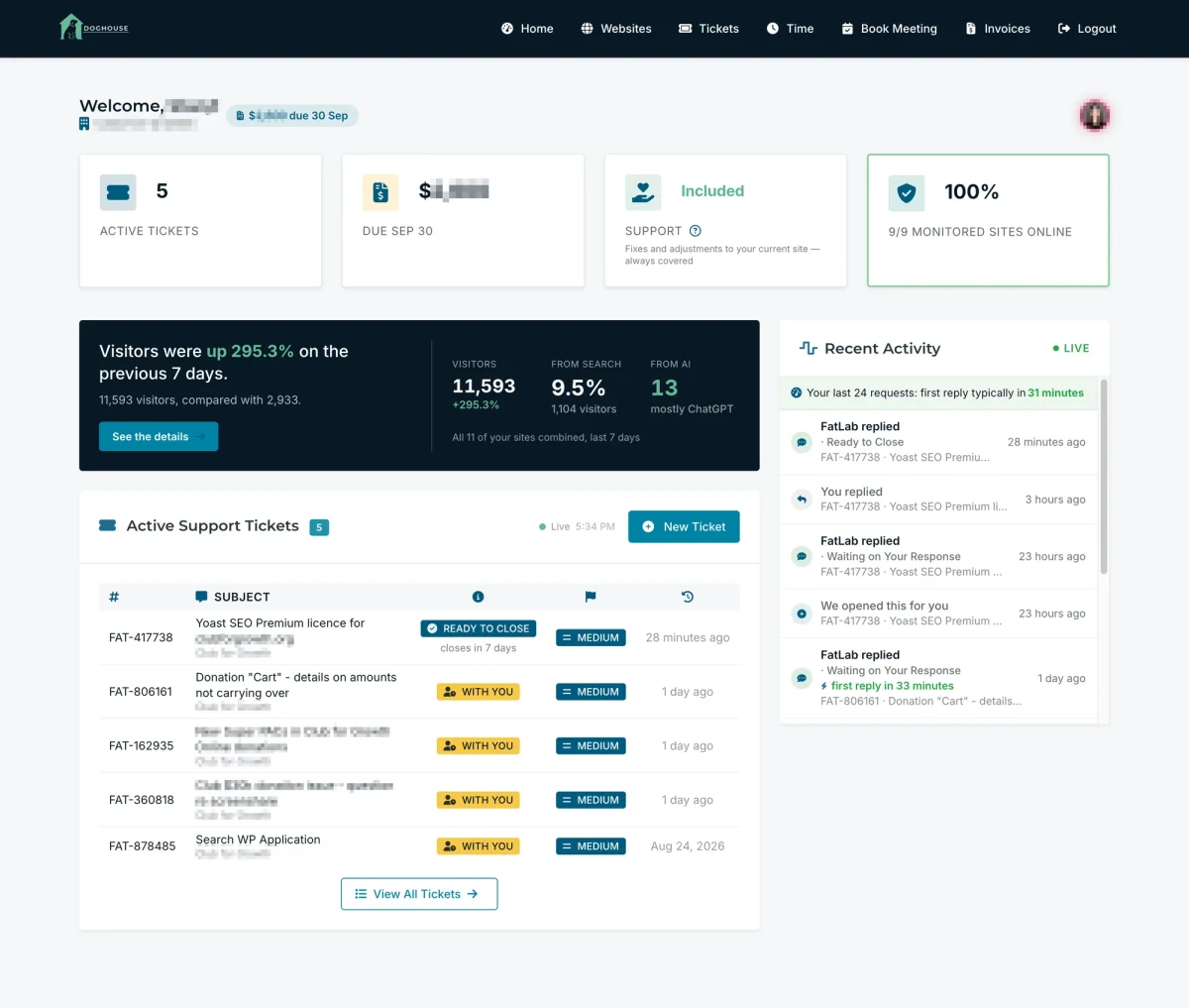Open the Search WP Application subject
Screen dimensions: 1189x1008
point(258,840)
